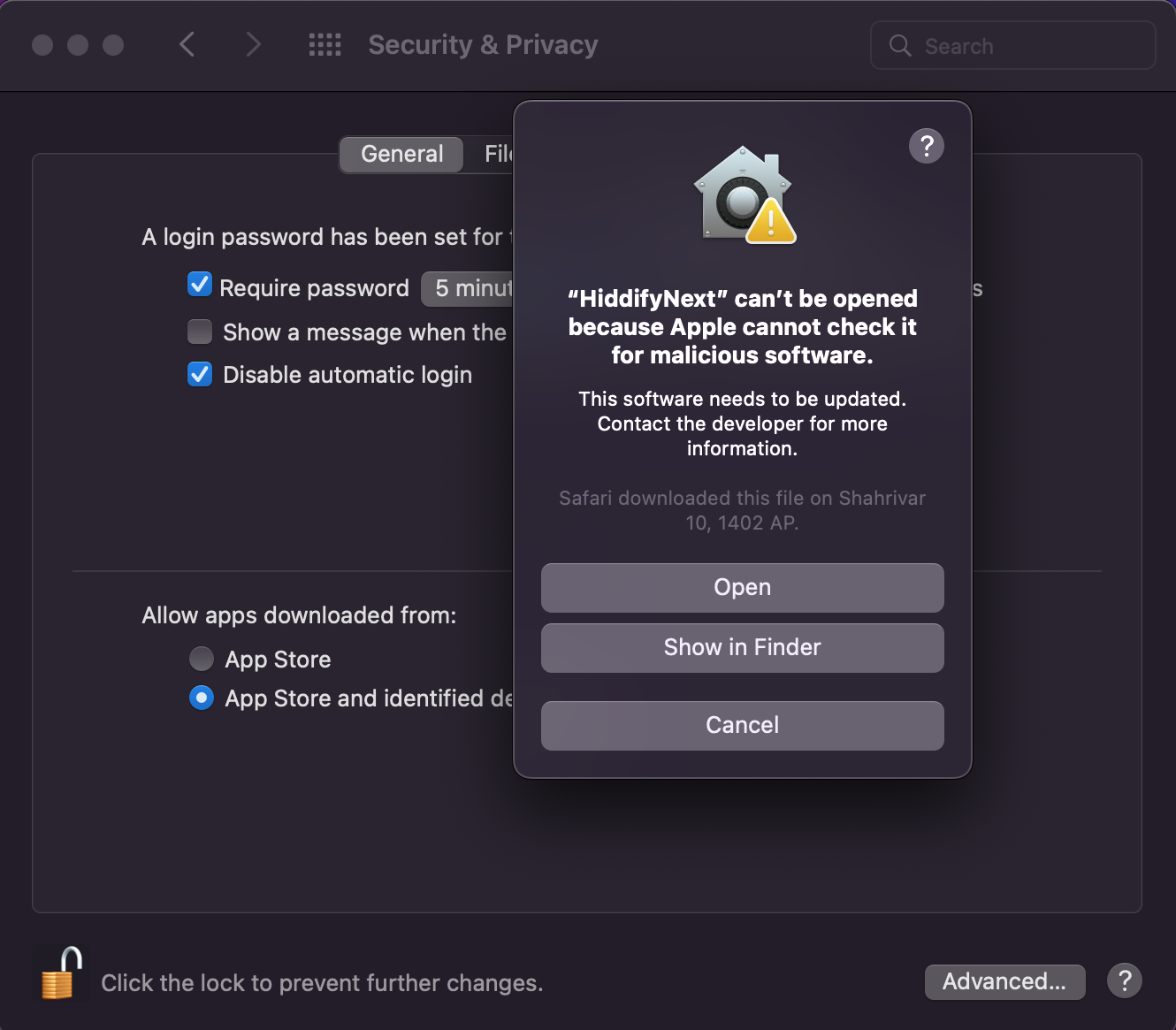Viewport: 1176px width, 1030px height.
Task: Open HiddifyNext despite the warning
Action: click(743, 587)
